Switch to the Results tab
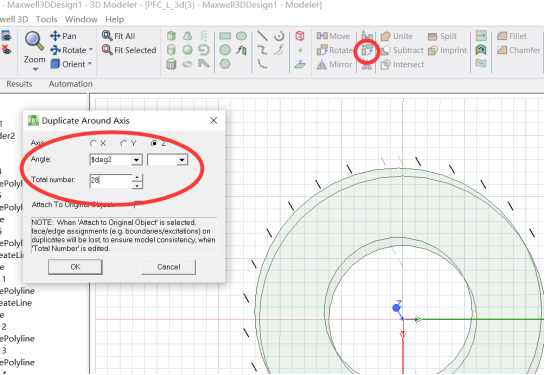This screenshot has width=545, height=375. [x=19, y=84]
